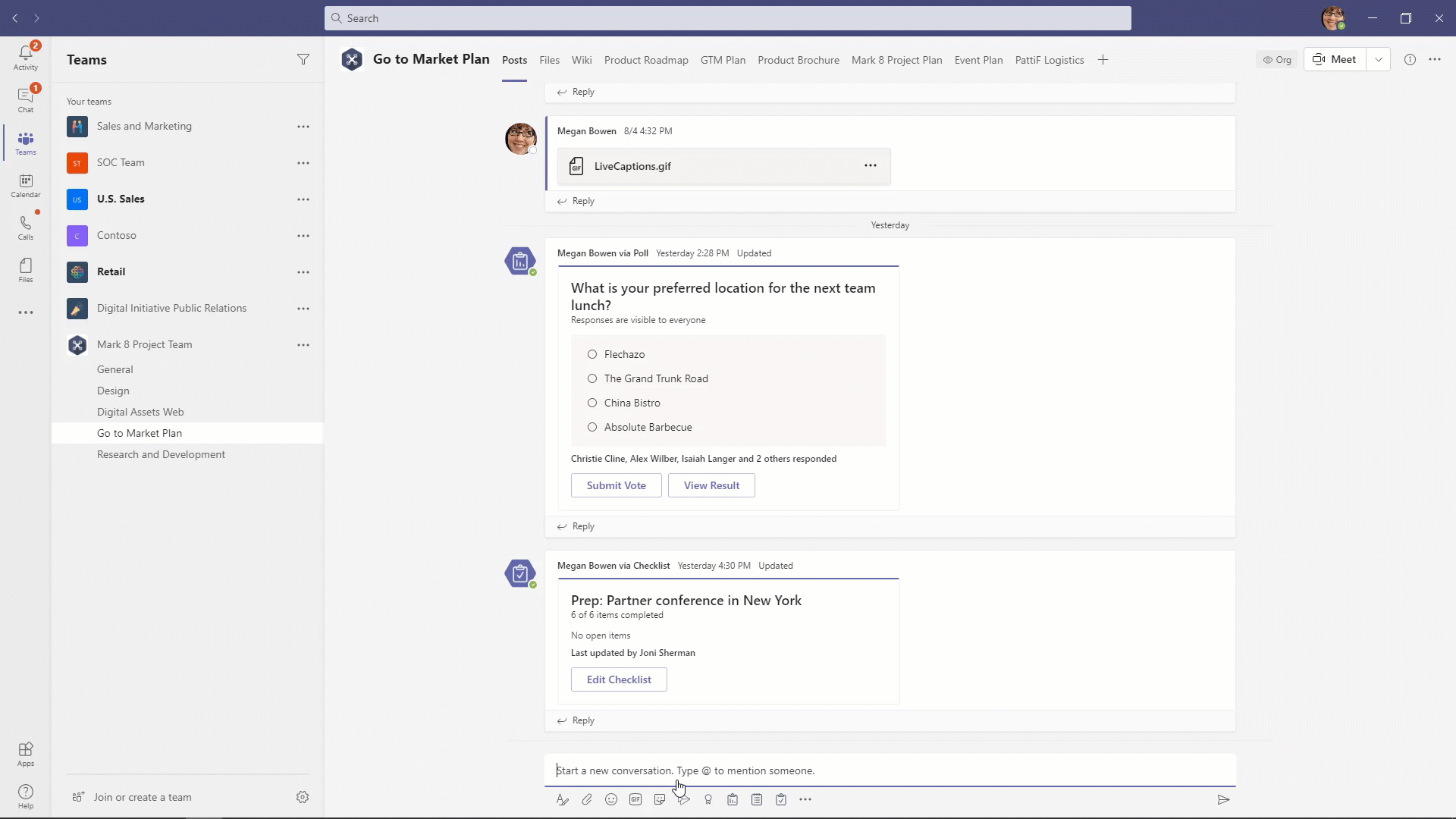The image size is (1456, 819).
Task: Open the Product Roadmap tab
Action: pyautogui.click(x=646, y=60)
